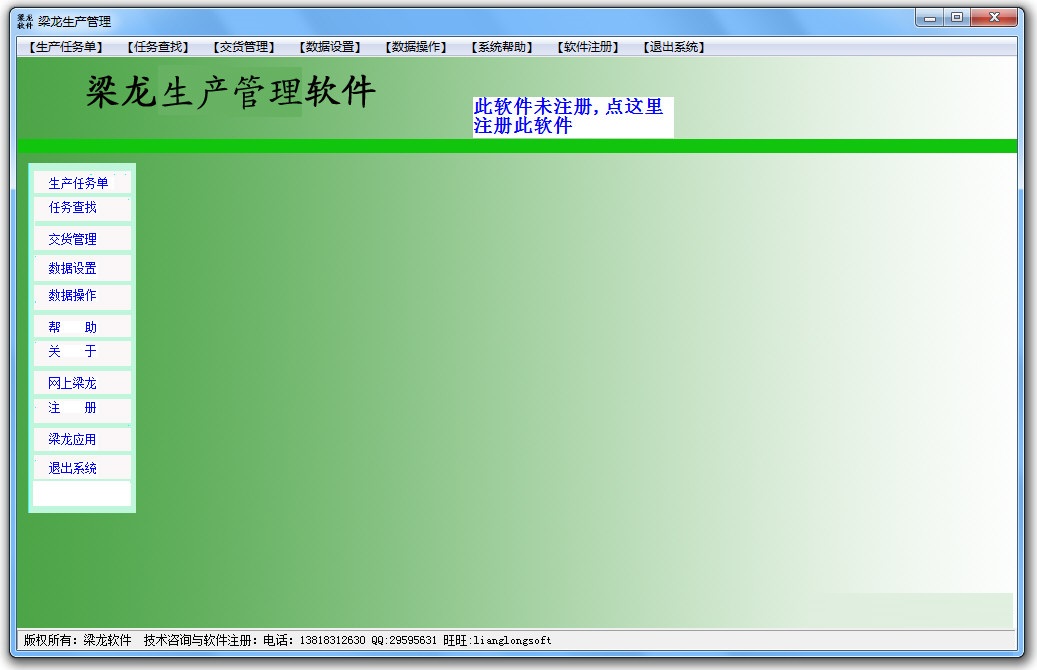Choose 【软件注册】 in the menu bar
1037x670 pixels.
coord(588,47)
